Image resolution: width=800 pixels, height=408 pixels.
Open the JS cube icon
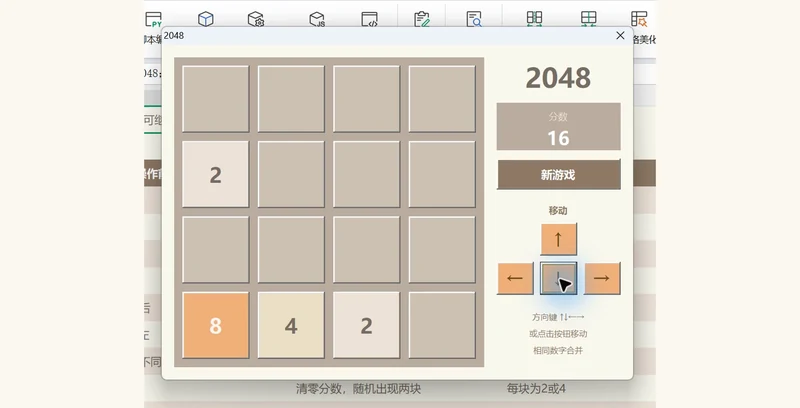pos(317,19)
